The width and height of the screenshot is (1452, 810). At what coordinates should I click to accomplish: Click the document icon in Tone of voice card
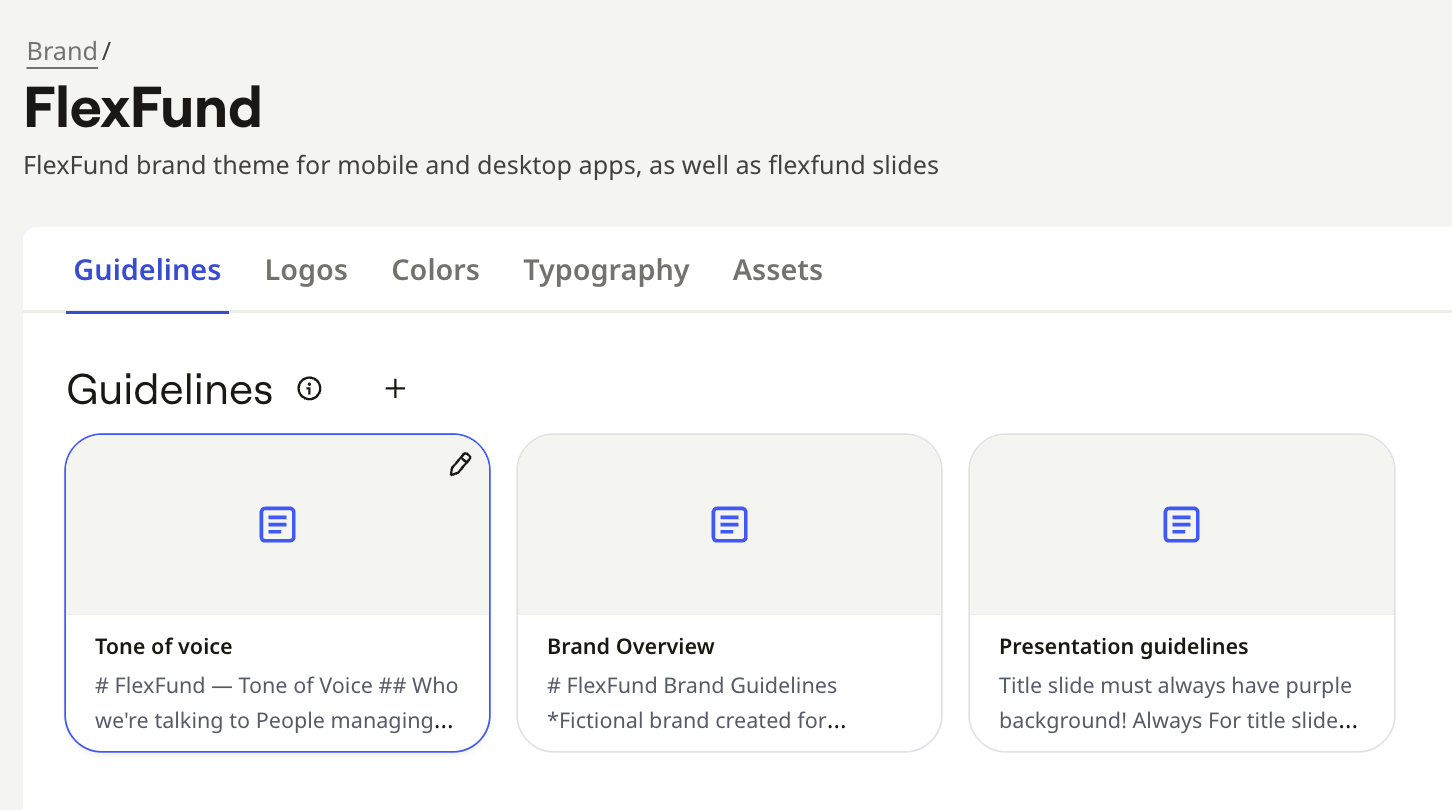(x=277, y=524)
